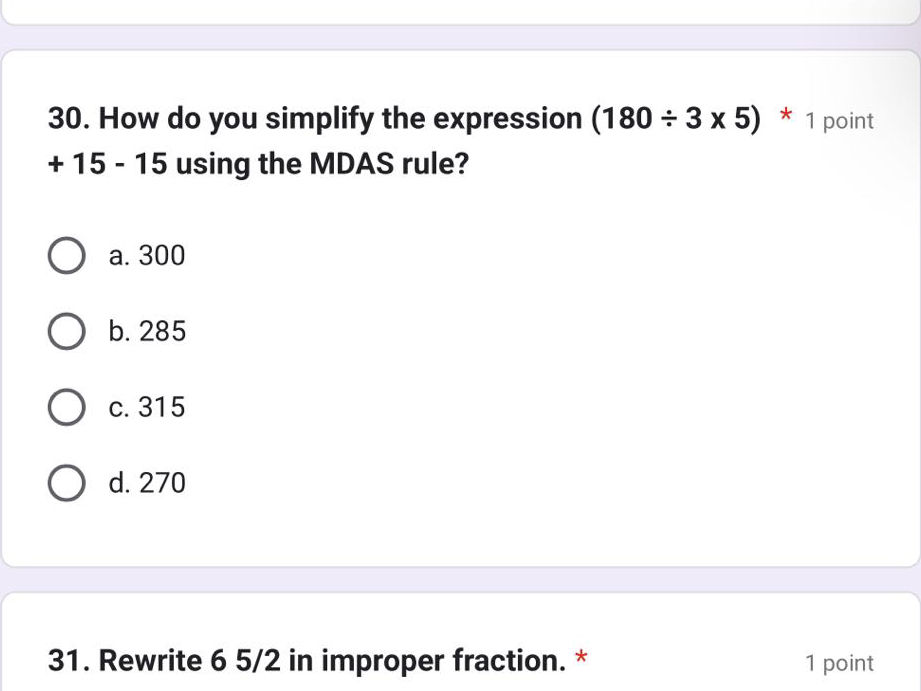Click the '1 point' label for question 30
921x691 pixels.
coord(837,120)
